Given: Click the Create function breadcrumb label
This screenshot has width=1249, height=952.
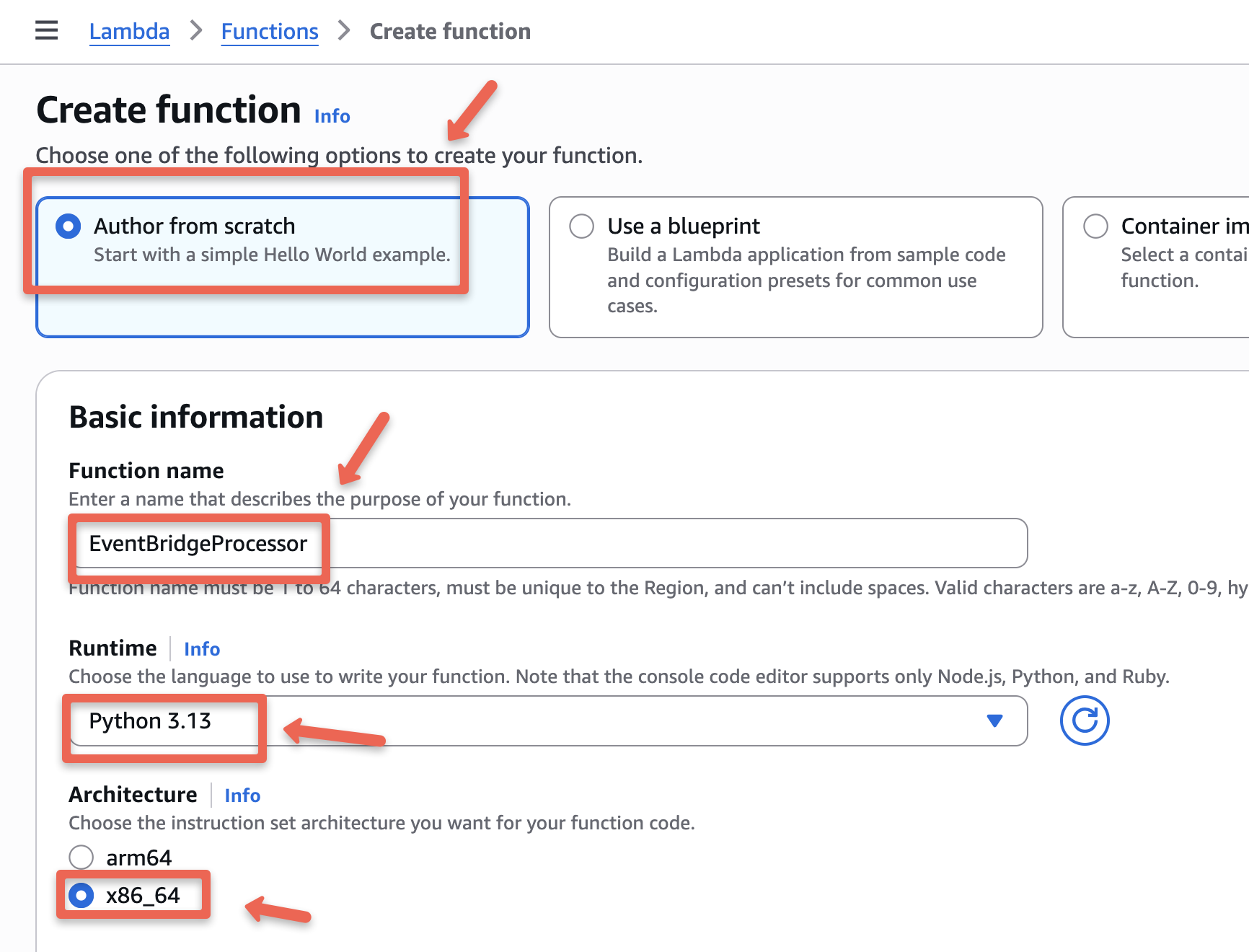Looking at the screenshot, I should click(x=449, y=31).
